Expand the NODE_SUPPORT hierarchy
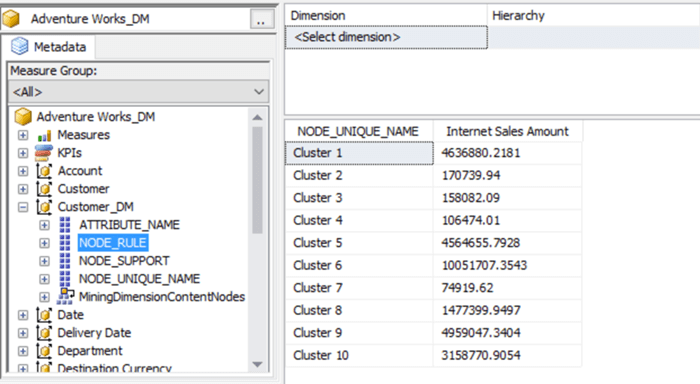 click(x=44, y=261)
